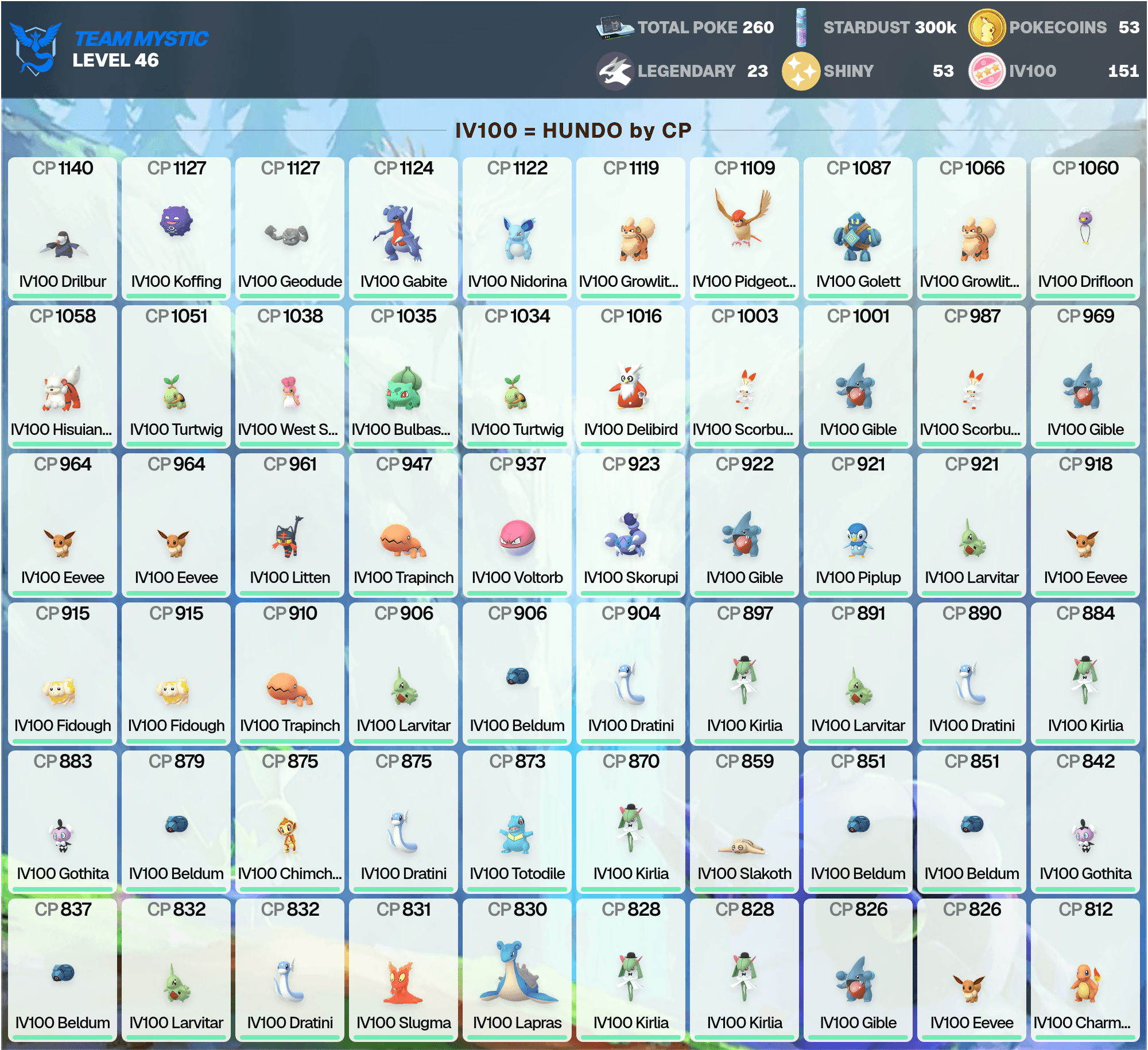
Task: Click the "POKECOINS 53" stat text
Action: (1074, 28)
